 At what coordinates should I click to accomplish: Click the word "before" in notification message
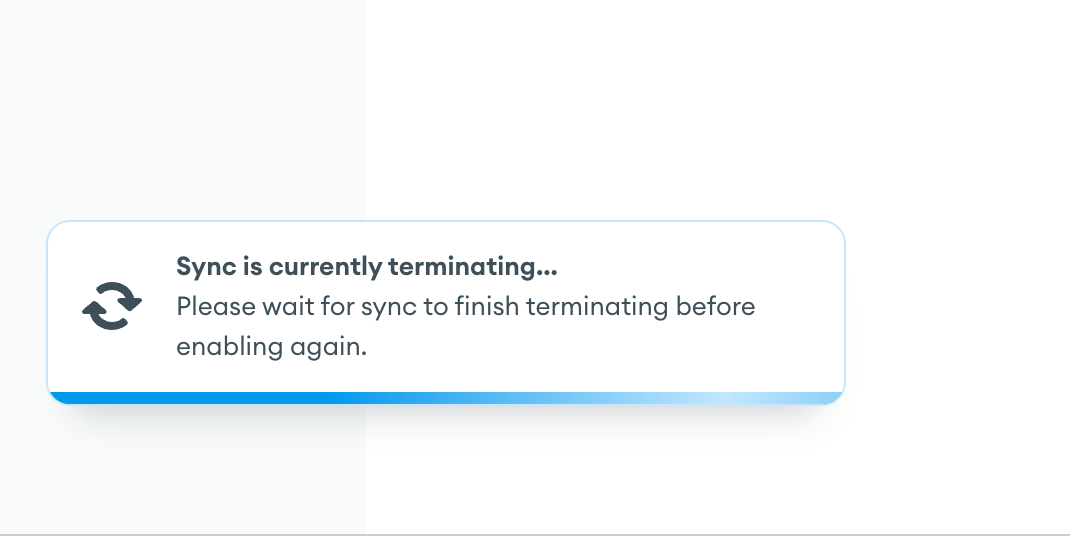[715, 306]
